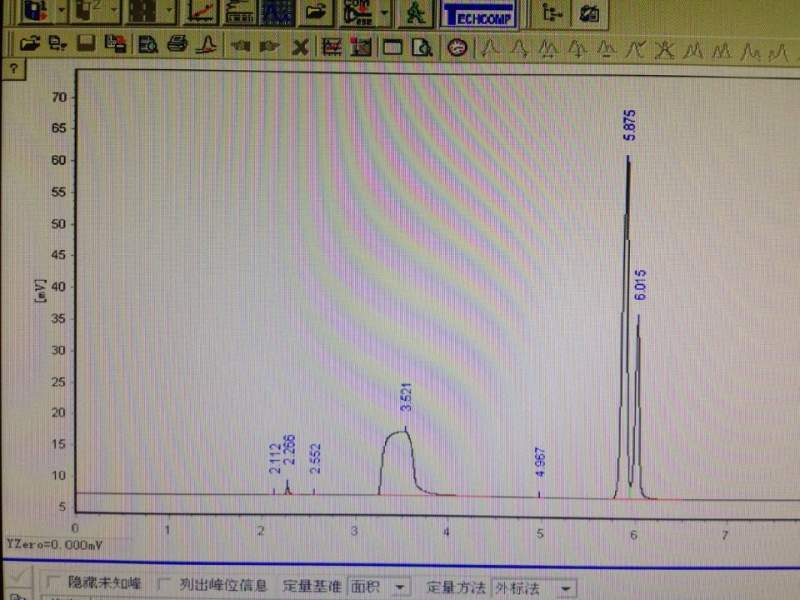Click the TECHCOMP logo button
Viewport: 800px width, 600px height.
479,15
